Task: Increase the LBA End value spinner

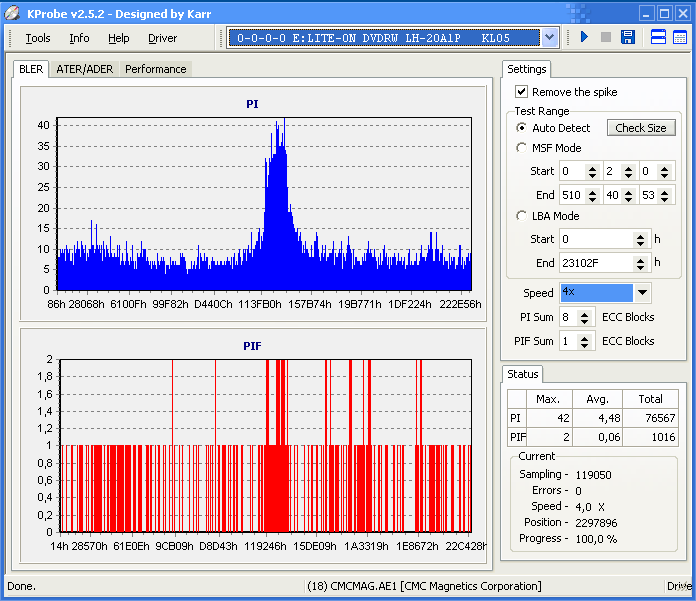Action: [x=640, y=259]
